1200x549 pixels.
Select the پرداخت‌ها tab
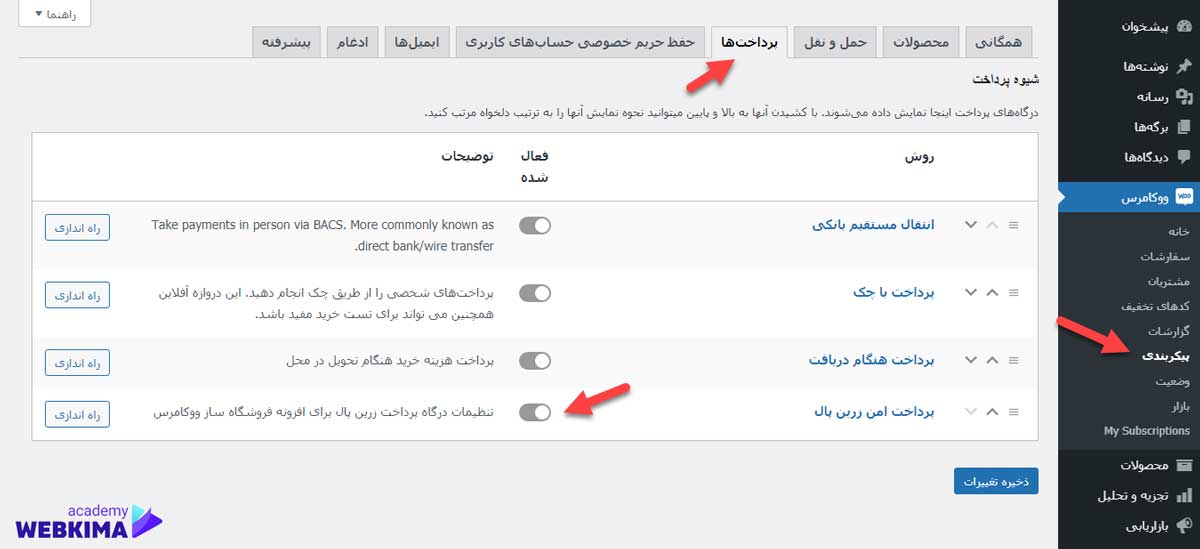click(749, 42)
